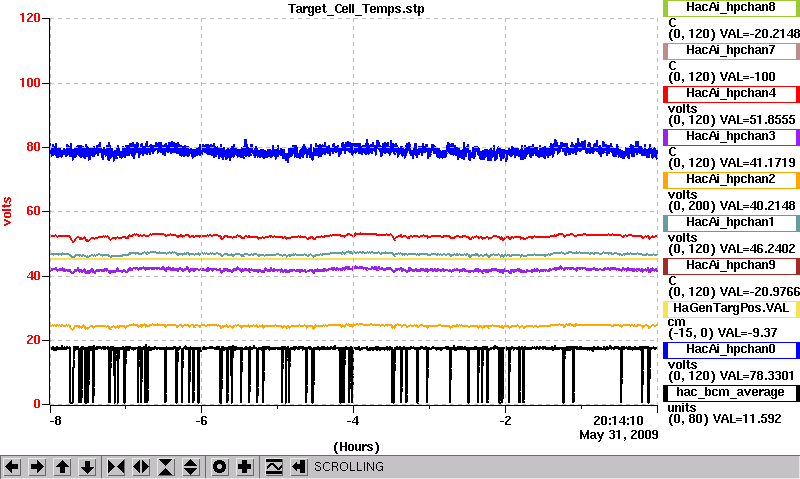The height and width of the screenshot is (479, 800).
Task: Select the hac_bcm_average legend button
Action: click(731, 393)
